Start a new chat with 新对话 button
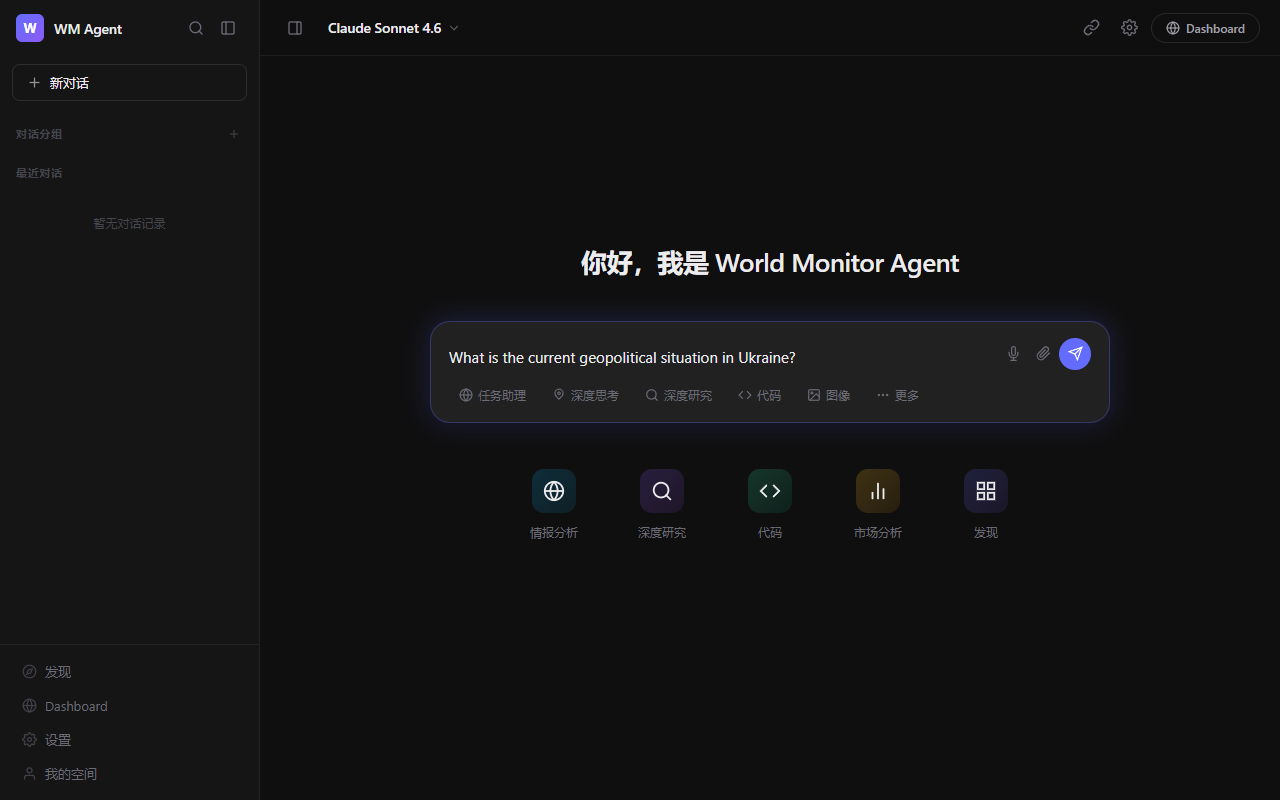 coord(129,82)
